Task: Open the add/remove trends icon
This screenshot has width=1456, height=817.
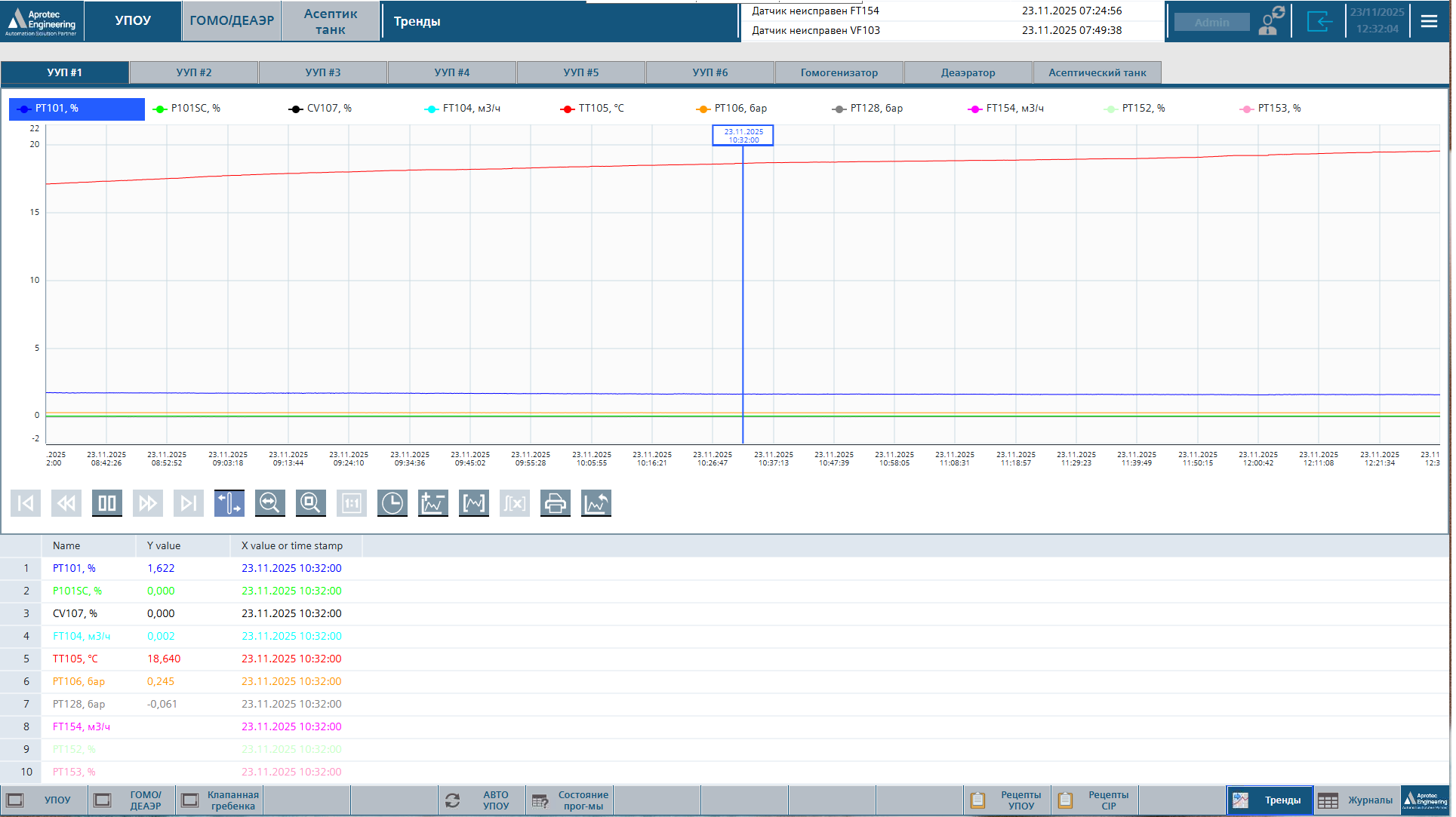Action: click(x=433, y=503)
